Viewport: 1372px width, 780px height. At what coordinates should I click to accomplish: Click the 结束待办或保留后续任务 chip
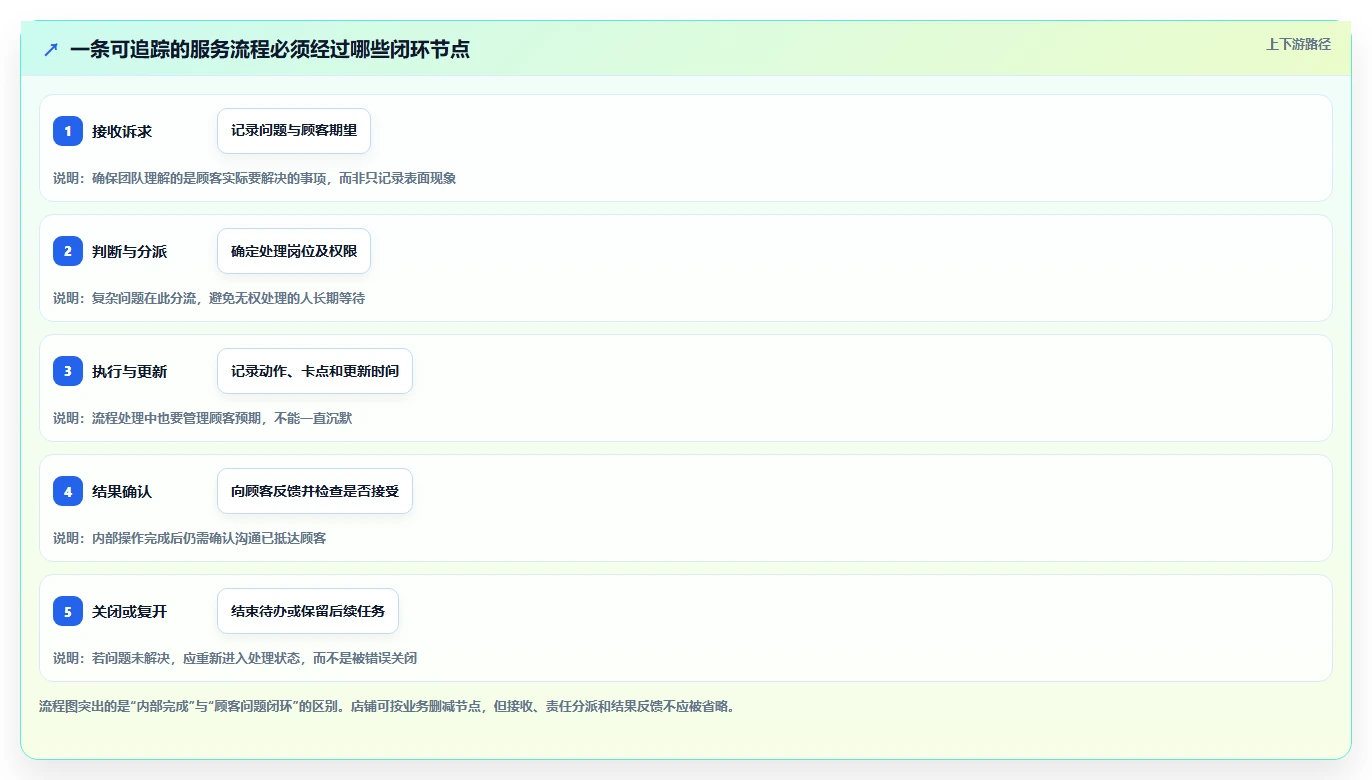308,611
